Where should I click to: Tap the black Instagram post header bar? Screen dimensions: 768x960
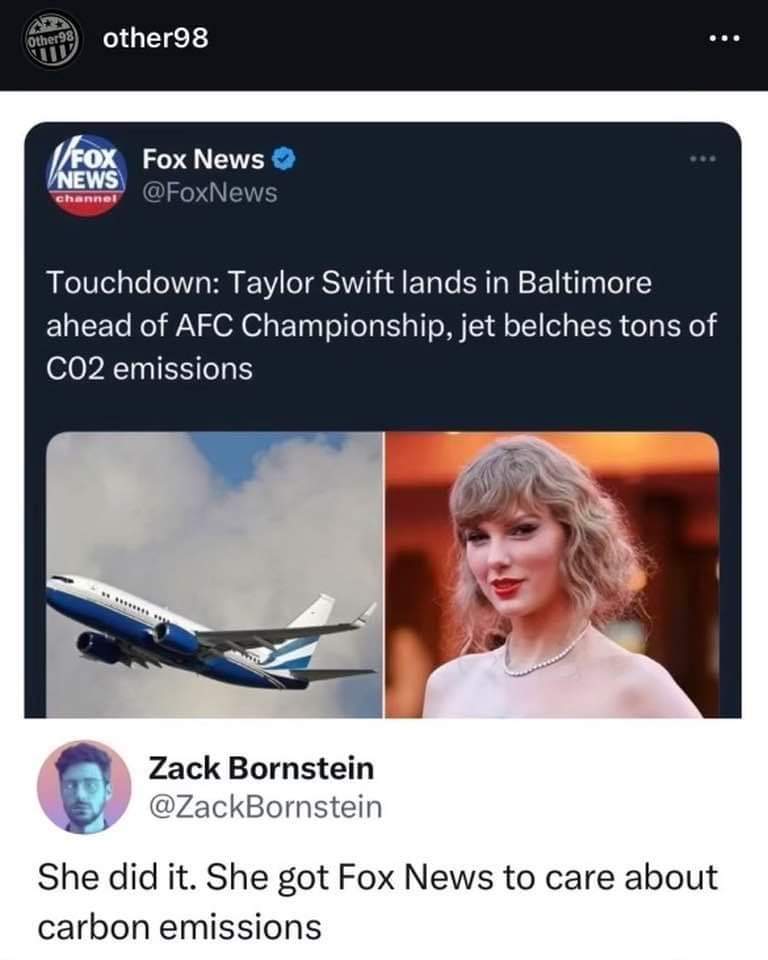[x=384, y=45]
